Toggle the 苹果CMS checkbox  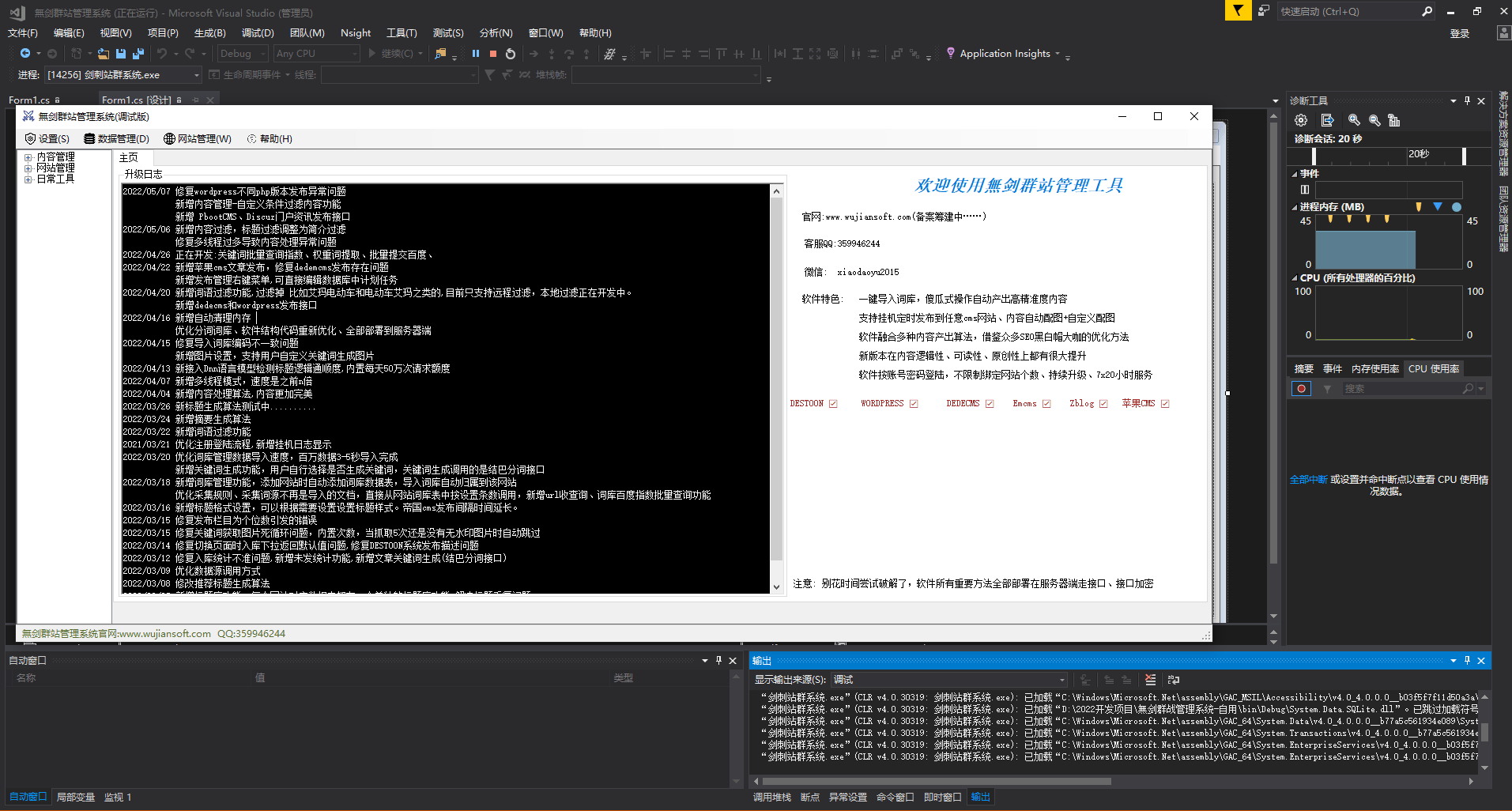click(1165, 404)
